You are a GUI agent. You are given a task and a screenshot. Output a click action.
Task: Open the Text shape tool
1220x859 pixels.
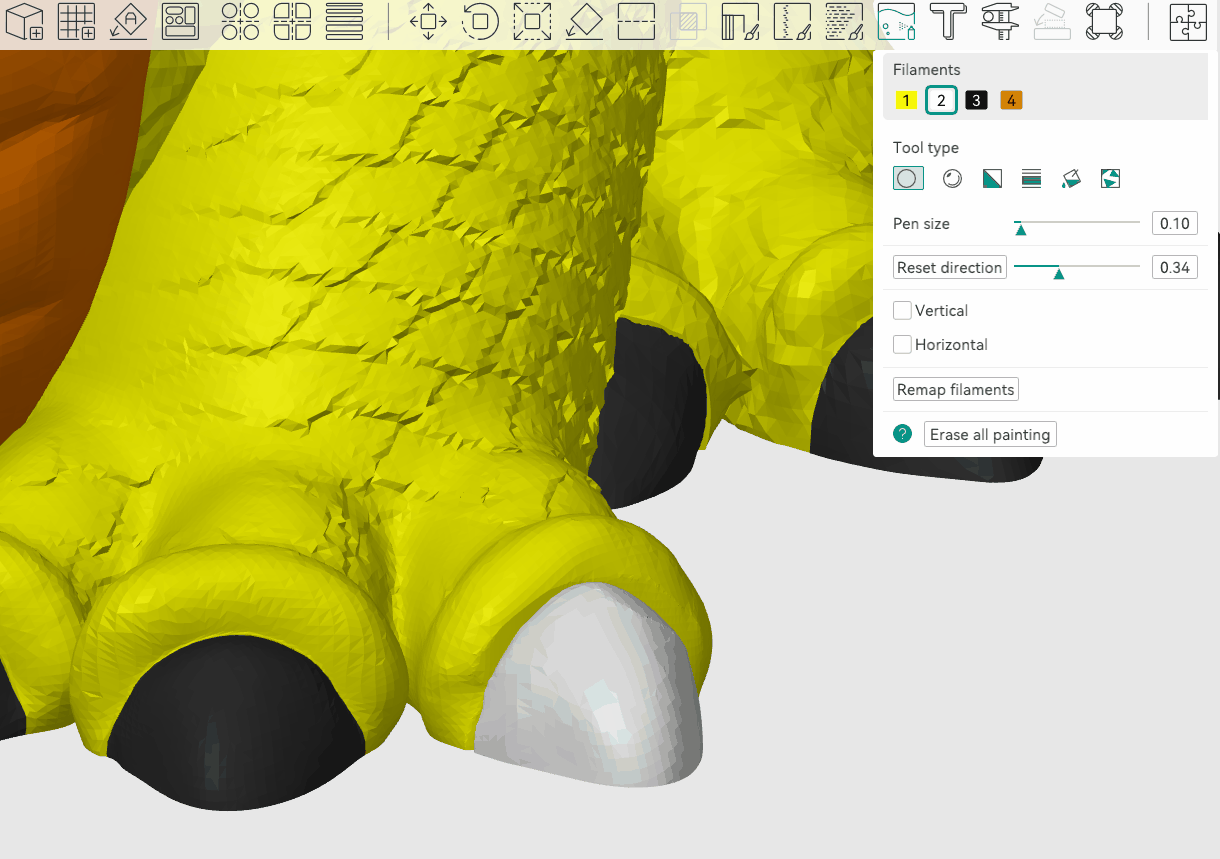(947, 21)
